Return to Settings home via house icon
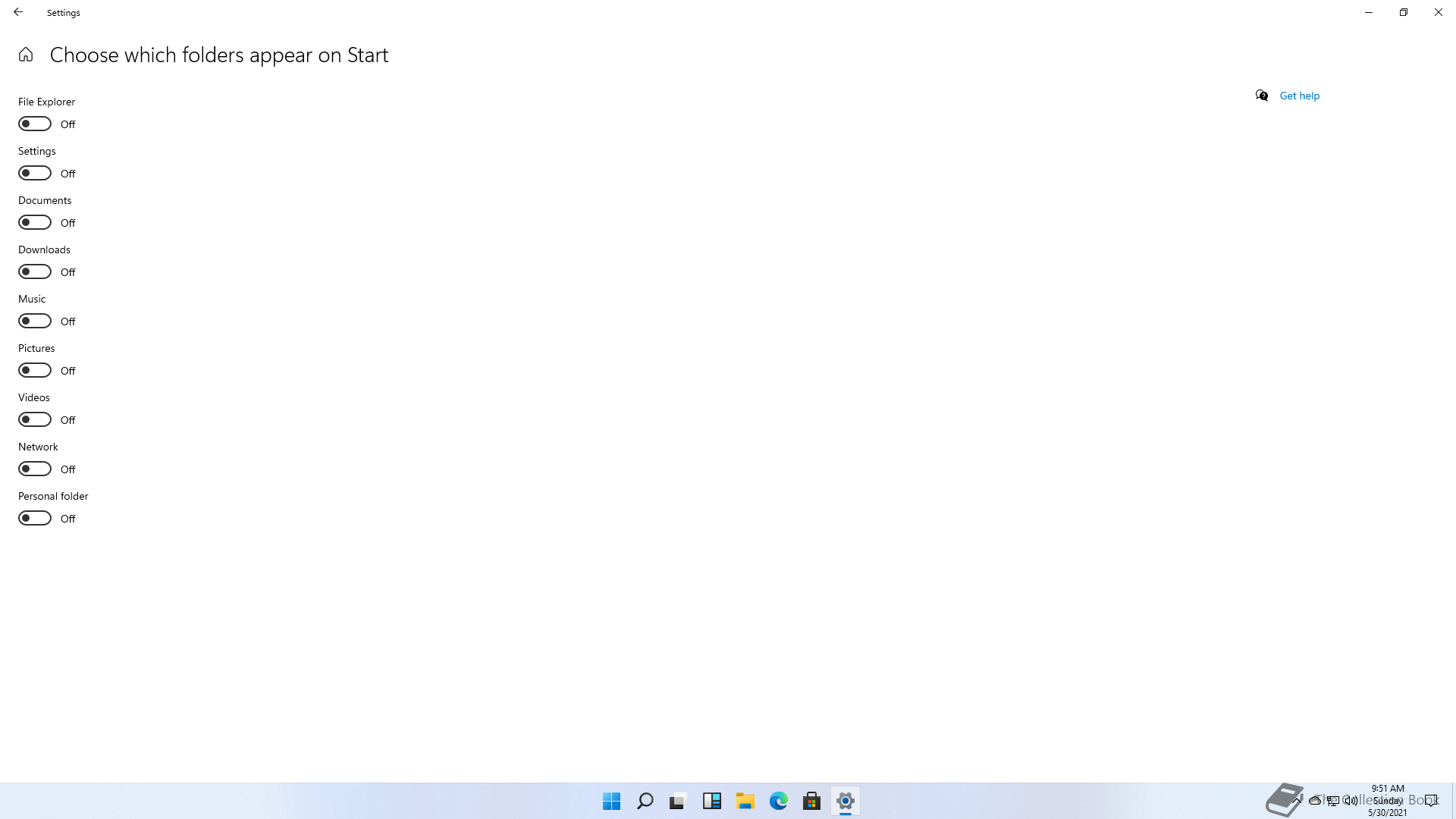1456x819 pixels. 26,55
